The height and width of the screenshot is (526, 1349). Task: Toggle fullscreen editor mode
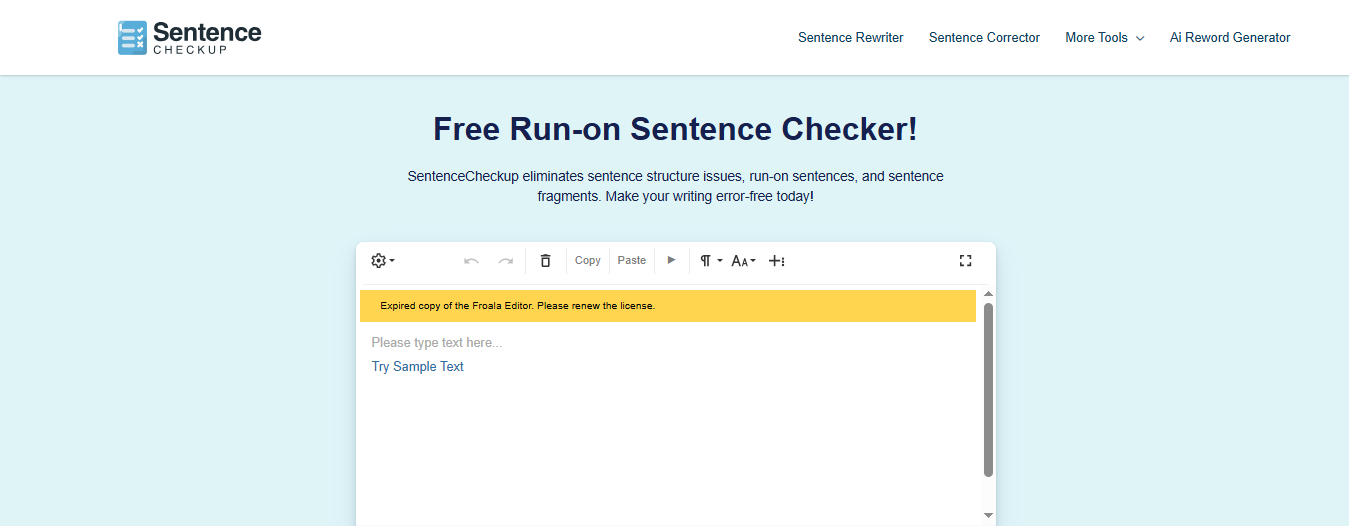965,260
